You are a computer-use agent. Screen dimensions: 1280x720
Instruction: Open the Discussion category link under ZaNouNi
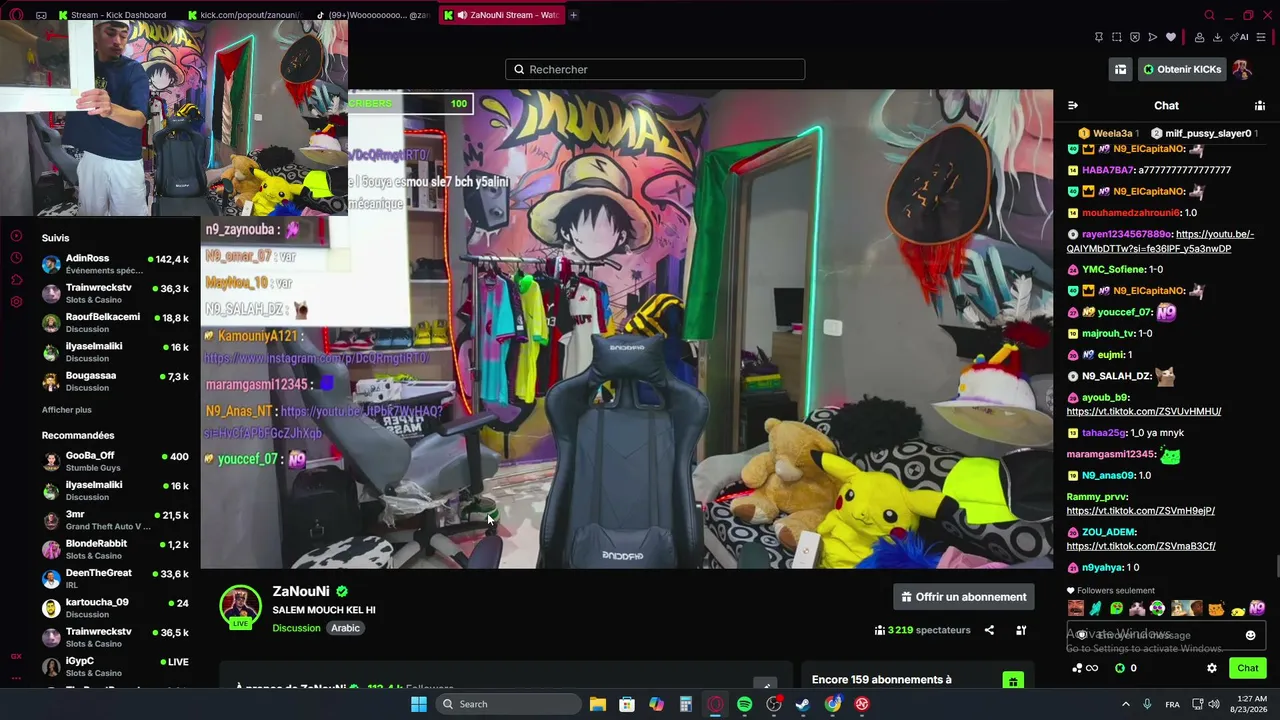click(x=296, y=628)
